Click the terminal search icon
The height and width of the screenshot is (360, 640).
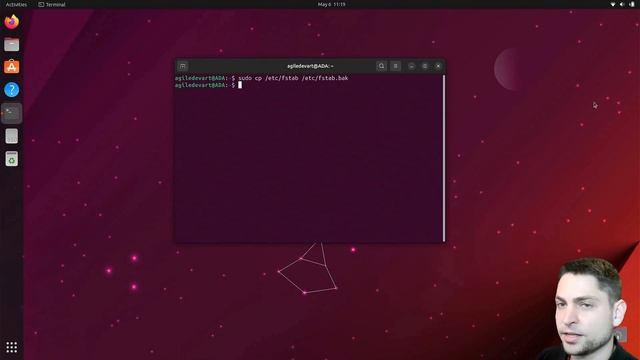381,66
